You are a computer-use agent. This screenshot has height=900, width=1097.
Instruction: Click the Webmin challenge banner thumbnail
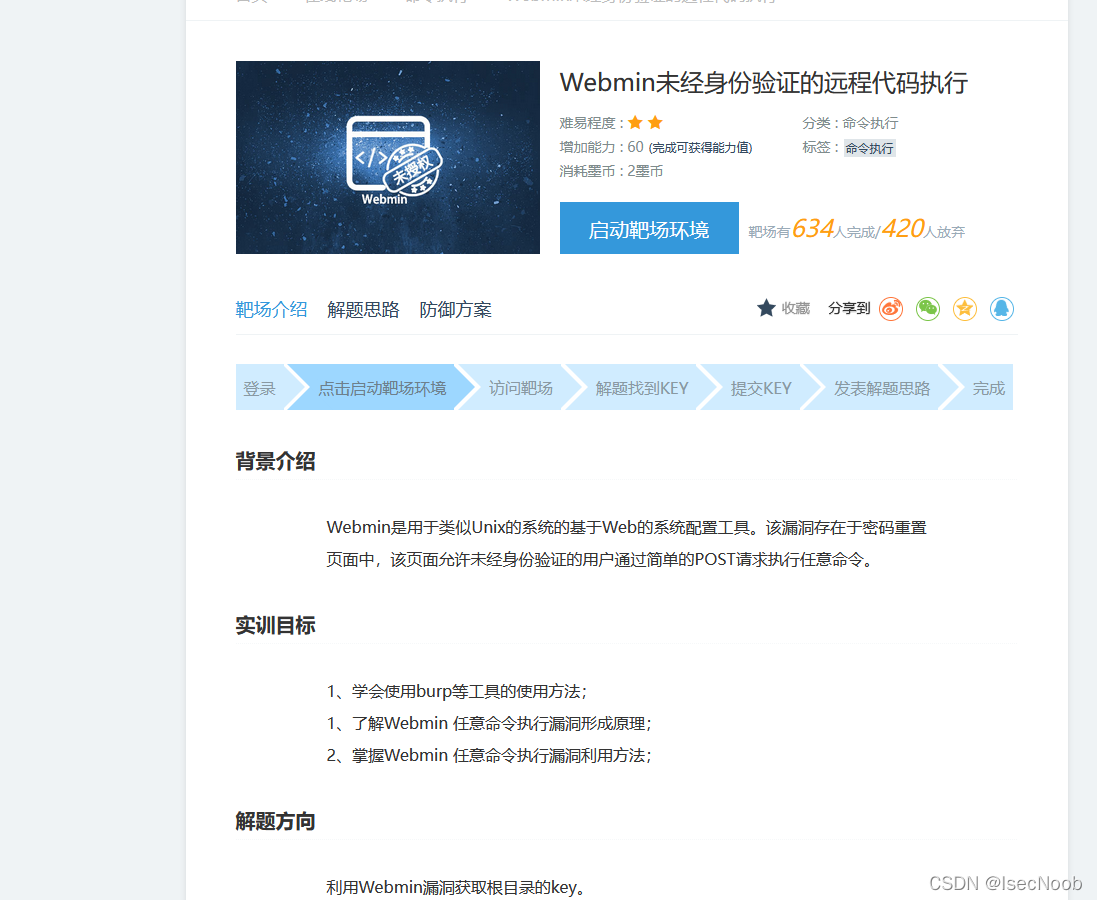coord(387,157)
